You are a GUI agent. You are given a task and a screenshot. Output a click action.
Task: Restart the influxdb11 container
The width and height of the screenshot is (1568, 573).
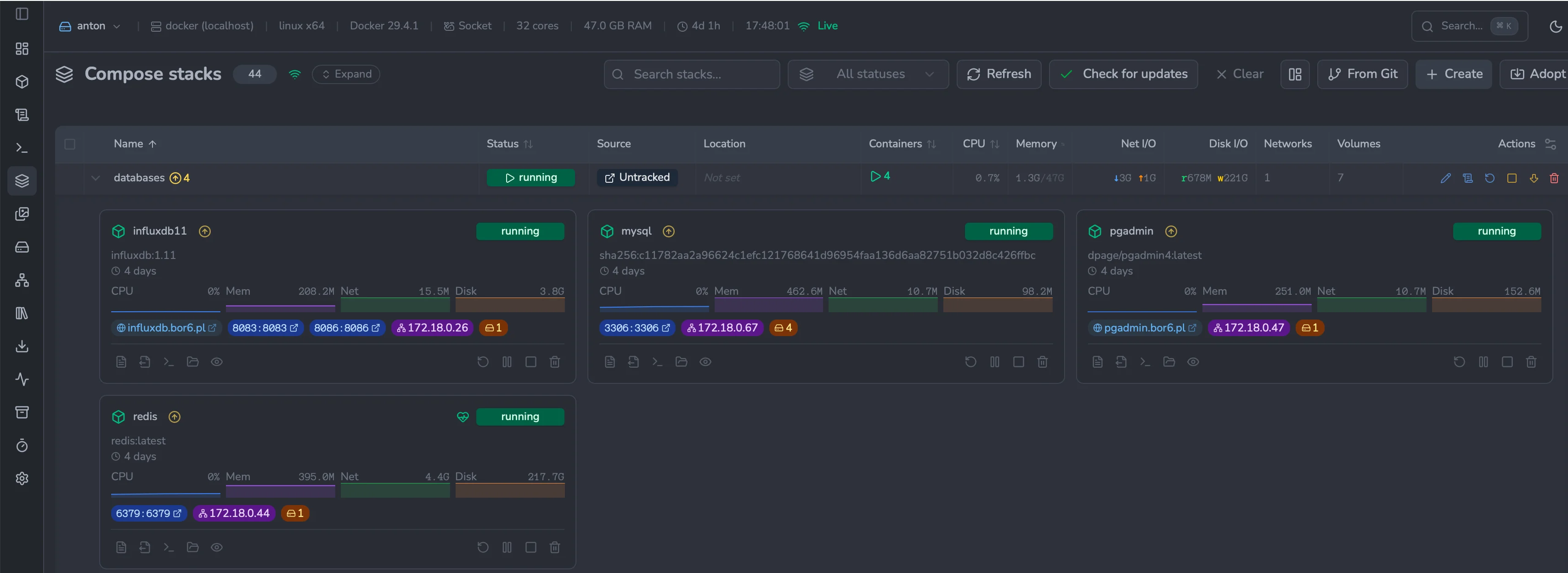483,362
